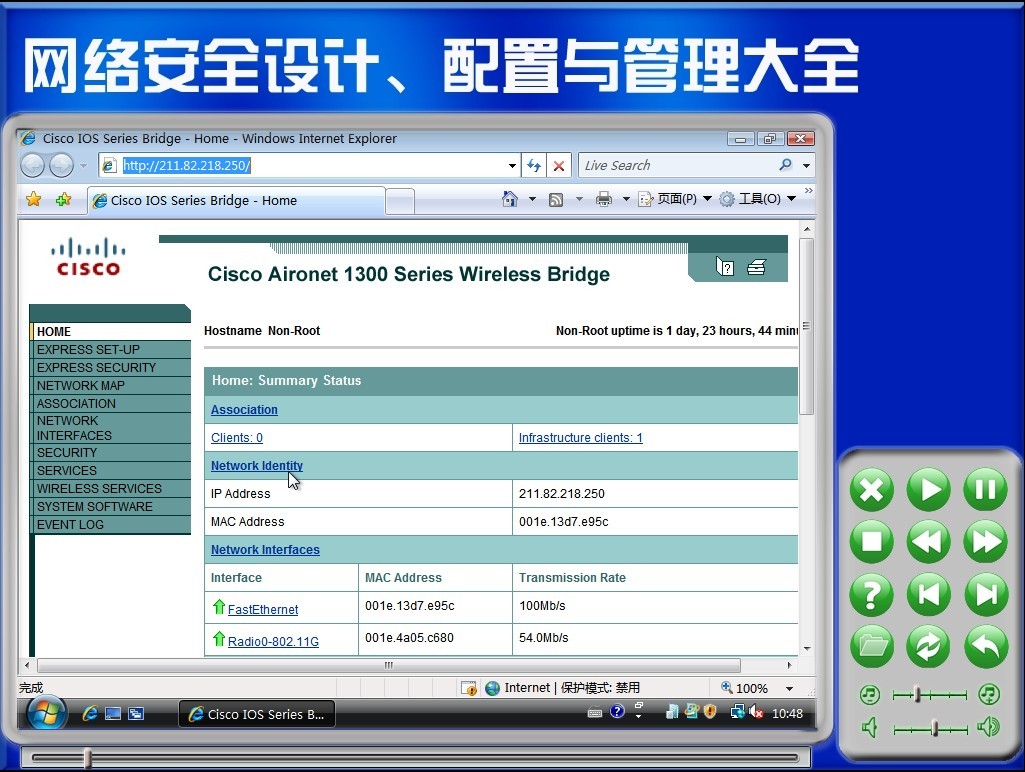Click the loud speaker icon

click(x=988, y=727)
